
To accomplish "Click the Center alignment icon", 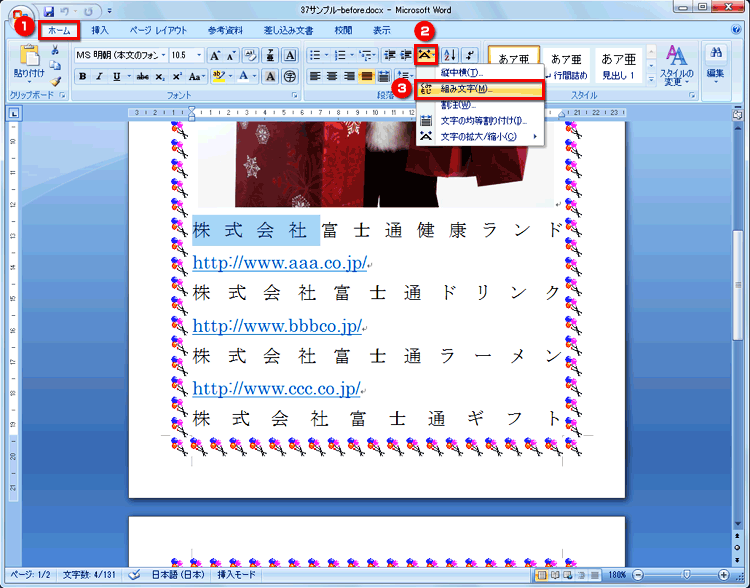I will (332, 77).
